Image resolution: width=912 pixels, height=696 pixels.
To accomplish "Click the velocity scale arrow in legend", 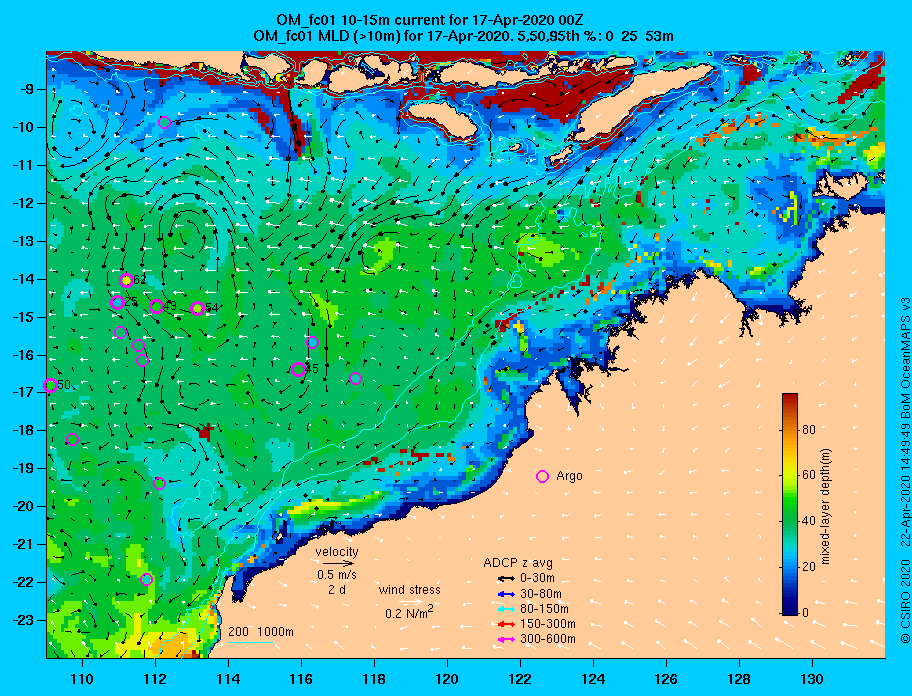I will click(339, 563).
